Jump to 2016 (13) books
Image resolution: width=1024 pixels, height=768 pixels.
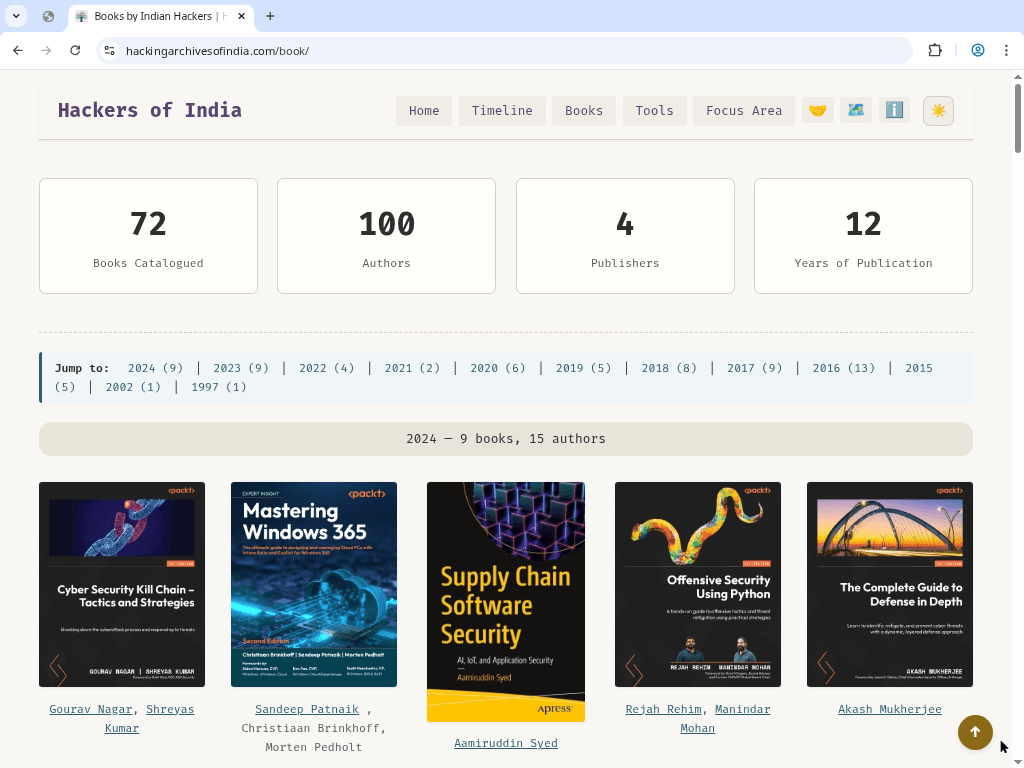point(843,368)
